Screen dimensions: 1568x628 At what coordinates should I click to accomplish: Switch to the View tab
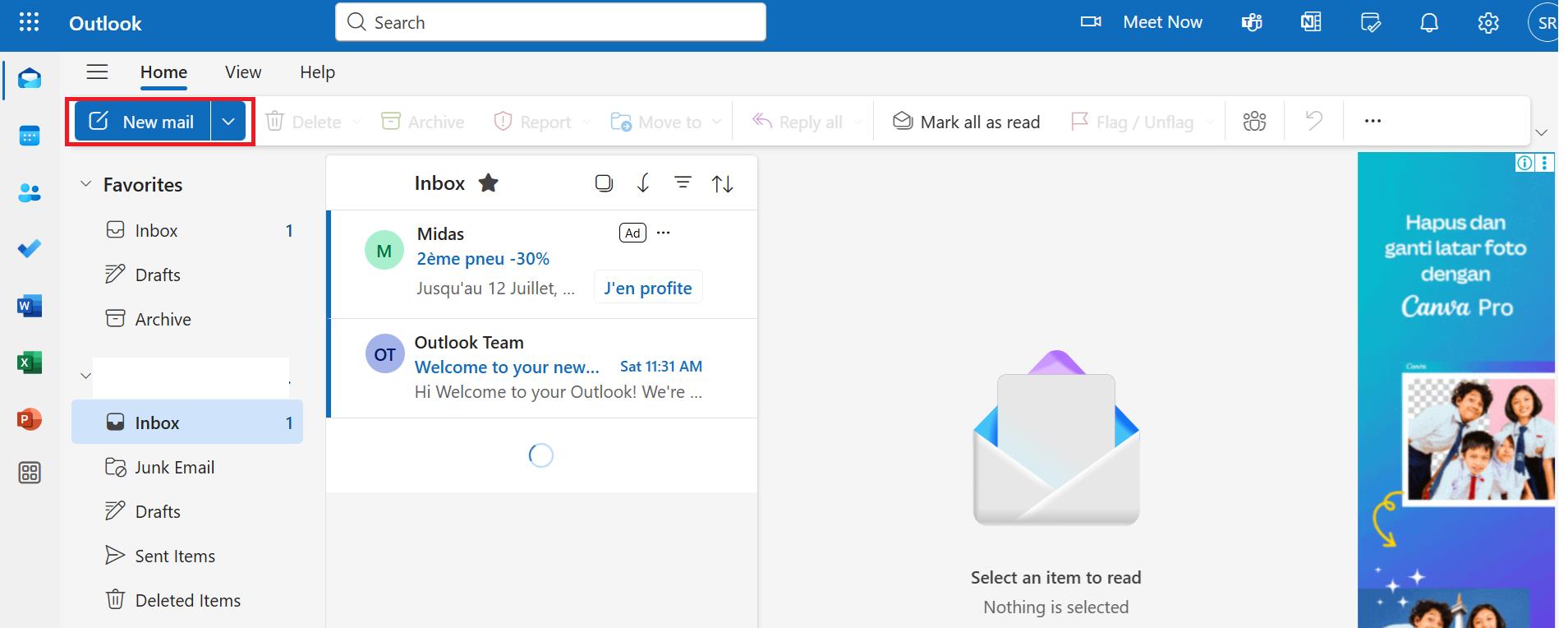[243, 72]
